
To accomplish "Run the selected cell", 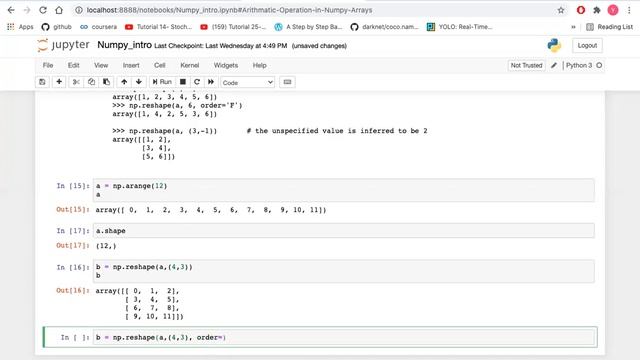I will pos(162,82).
